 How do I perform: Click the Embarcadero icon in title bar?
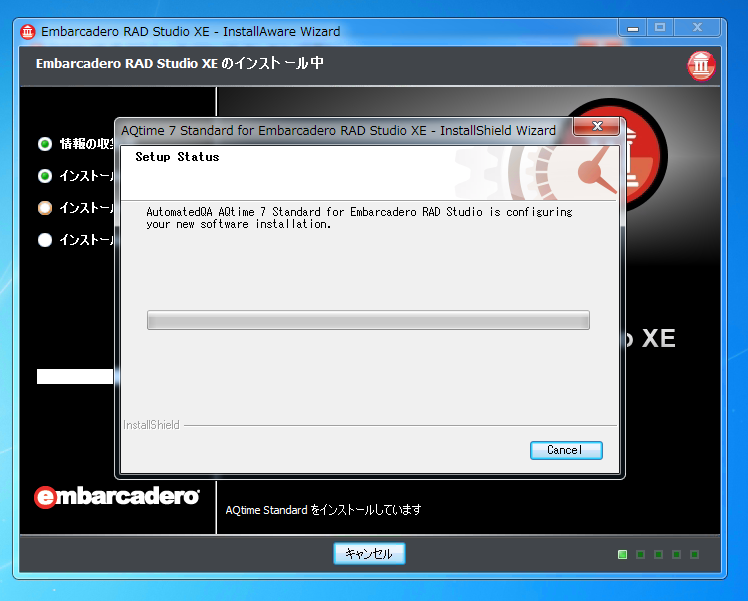[x=28, y=32]
